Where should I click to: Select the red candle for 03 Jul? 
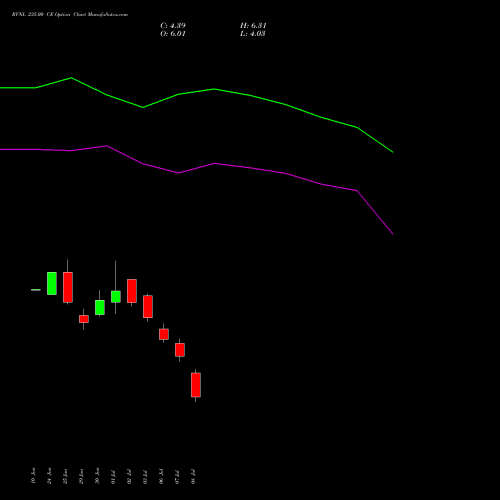(x=148, y=306)
